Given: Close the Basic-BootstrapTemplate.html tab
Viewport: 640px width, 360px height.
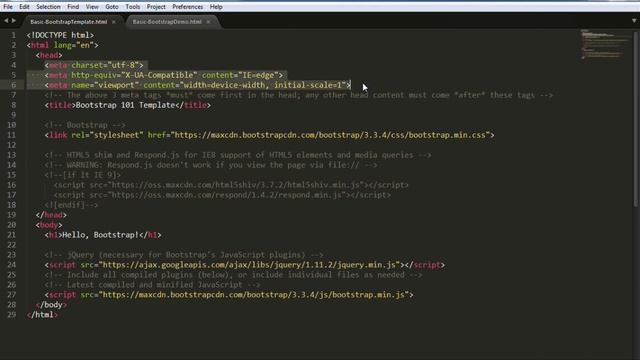Looking at the screenshot, I should coord(114,22).
